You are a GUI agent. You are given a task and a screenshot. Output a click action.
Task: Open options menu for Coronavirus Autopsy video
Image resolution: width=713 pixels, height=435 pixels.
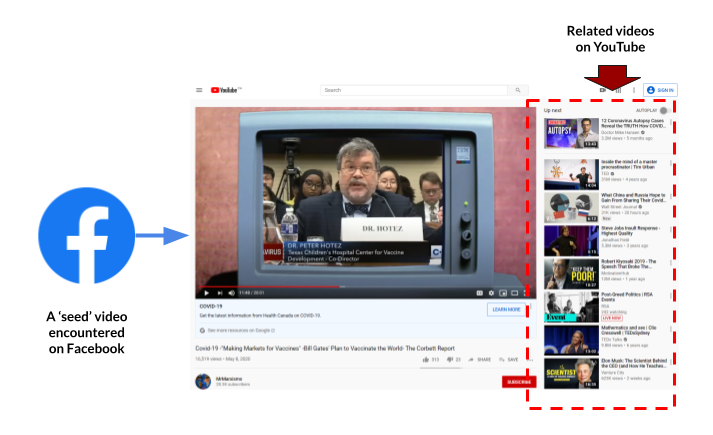point(671,122)
